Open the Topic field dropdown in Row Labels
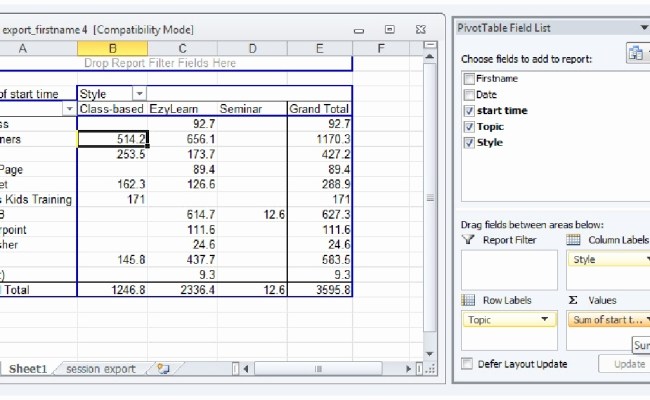Image resolution: width=650 pixels, height=400 pixels. (545, 320)
